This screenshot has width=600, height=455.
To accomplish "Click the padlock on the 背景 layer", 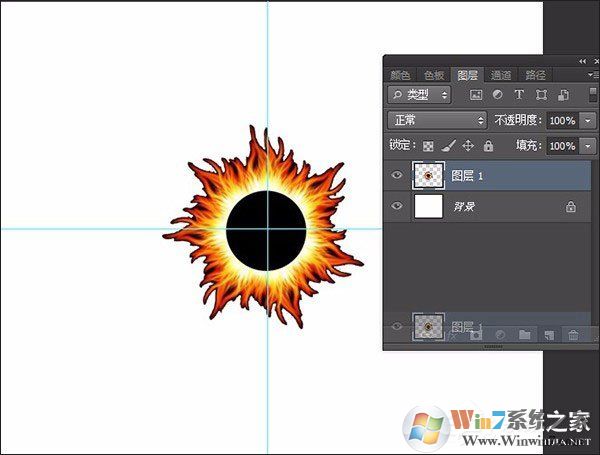I will point(571,206).
